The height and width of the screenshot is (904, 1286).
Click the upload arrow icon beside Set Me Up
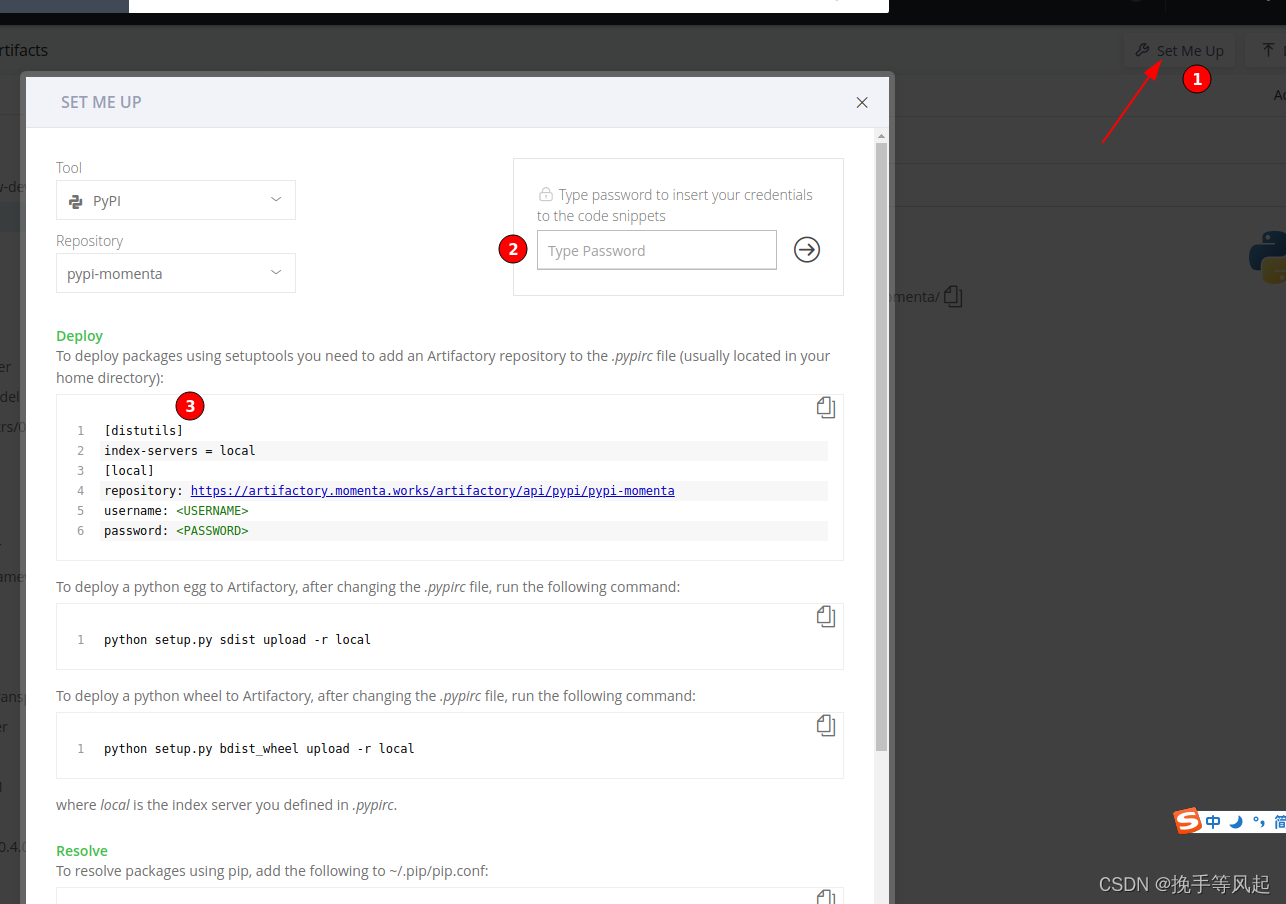[x=1269, y=50]
